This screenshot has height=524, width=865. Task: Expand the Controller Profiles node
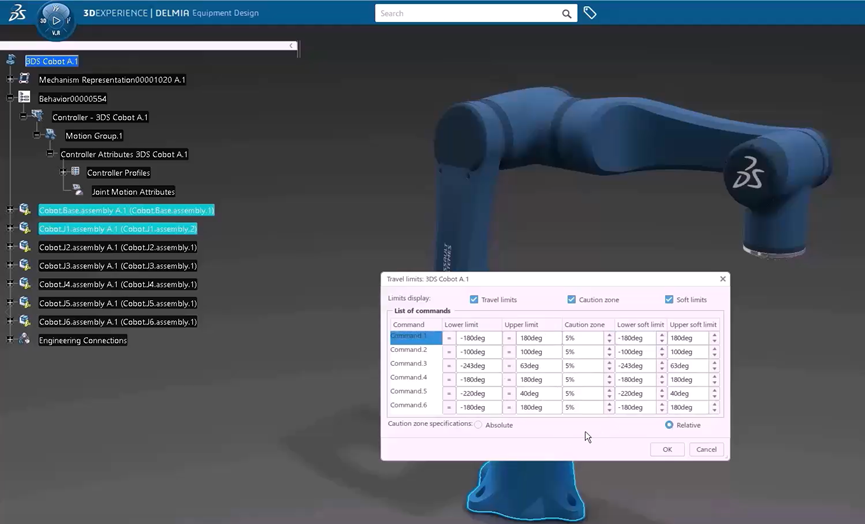tap(62, 172)
